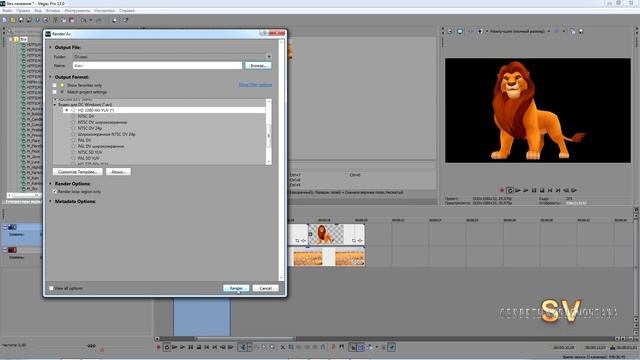Open Customize Template settings
Viewport: 640px width, 360px height.
pos(78,172)
